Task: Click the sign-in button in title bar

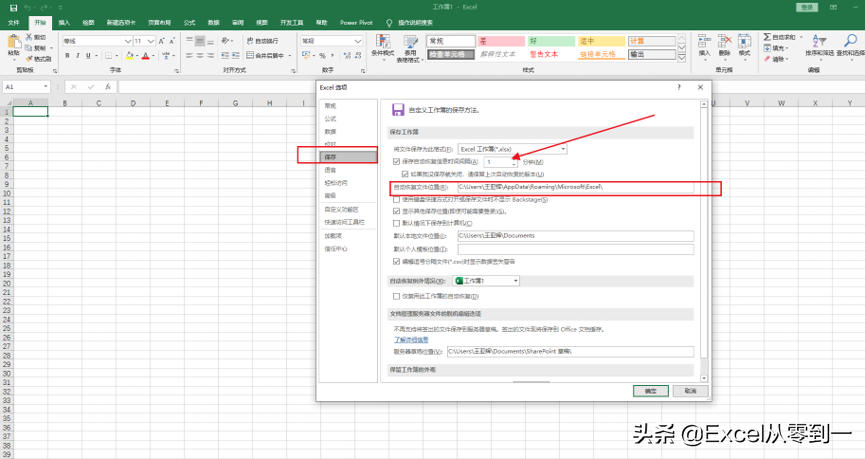Action: pyautogui.click(x=807, y=7)
